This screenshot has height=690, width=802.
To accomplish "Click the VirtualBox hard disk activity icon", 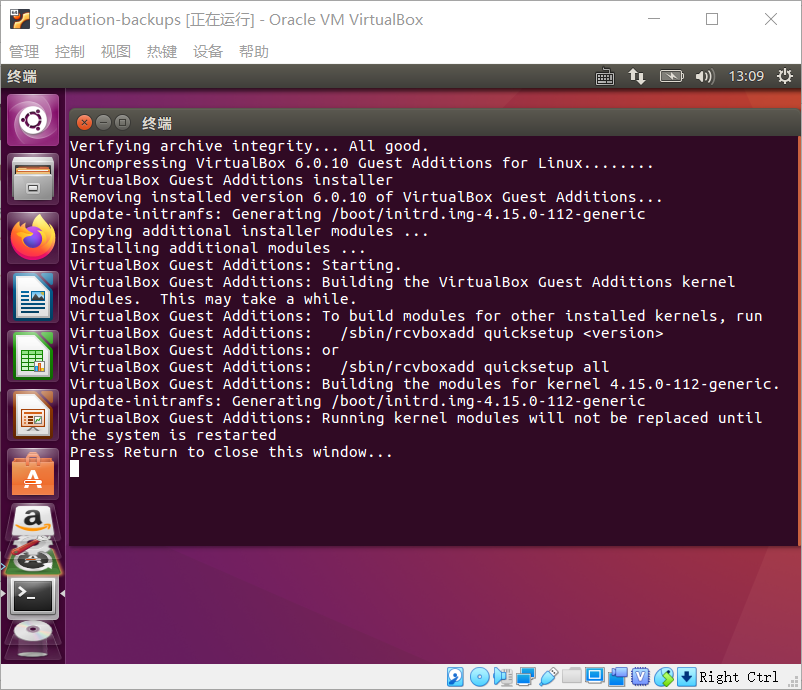I will pyautogui.click(x=455, y=677).
